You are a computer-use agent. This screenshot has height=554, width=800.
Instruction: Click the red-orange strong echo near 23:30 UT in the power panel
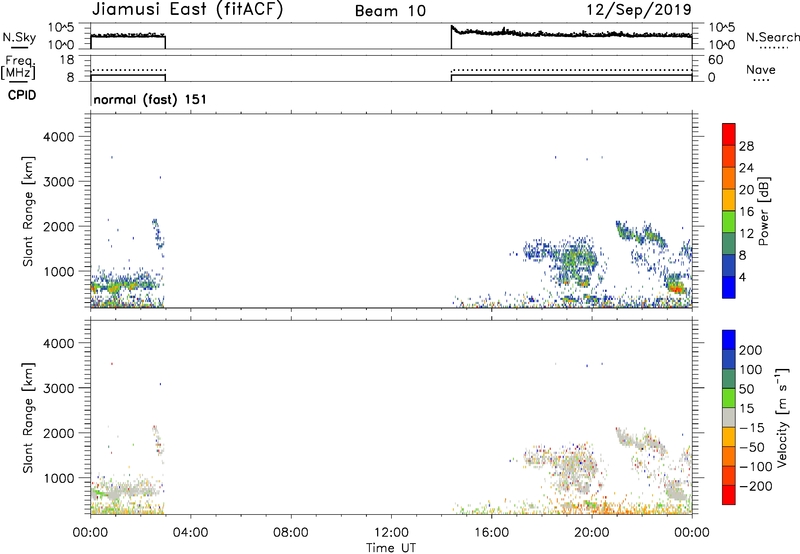point(677,288)
